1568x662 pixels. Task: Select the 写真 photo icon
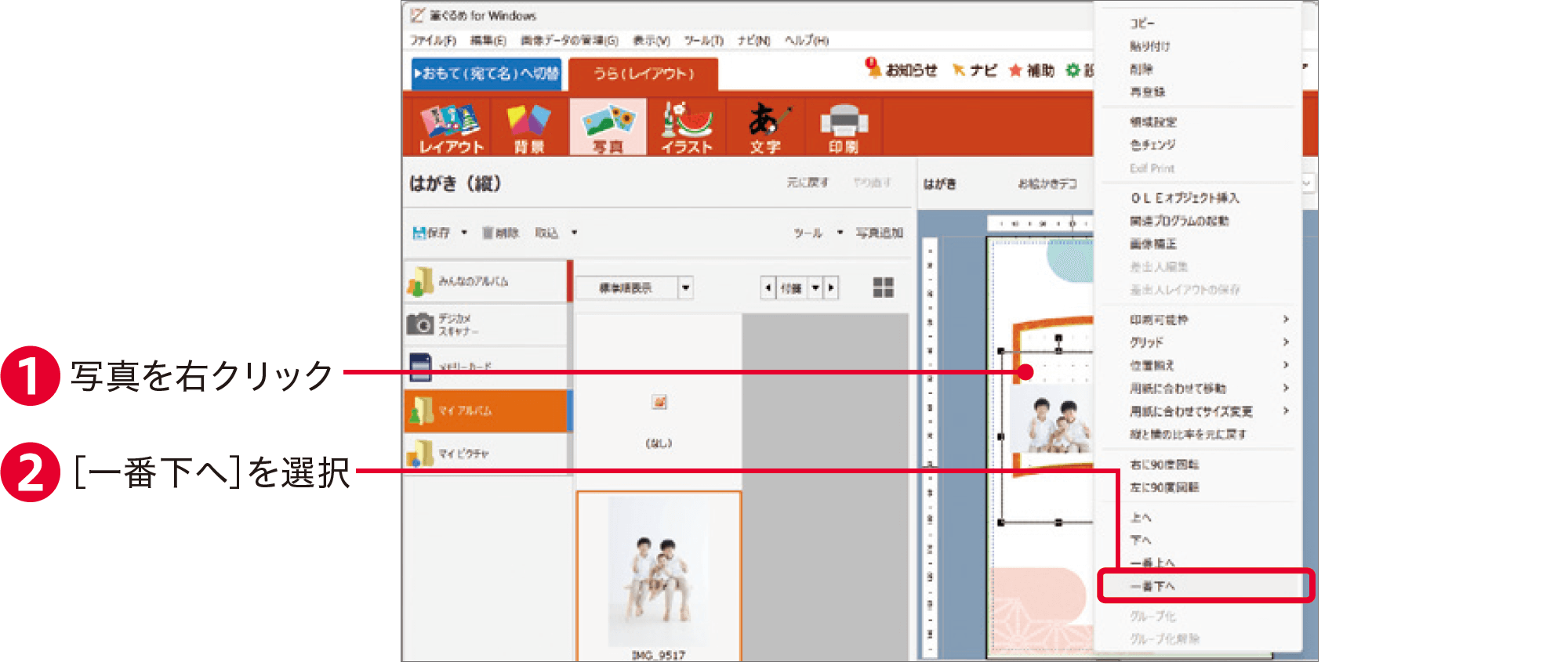[x=608, y=126]
